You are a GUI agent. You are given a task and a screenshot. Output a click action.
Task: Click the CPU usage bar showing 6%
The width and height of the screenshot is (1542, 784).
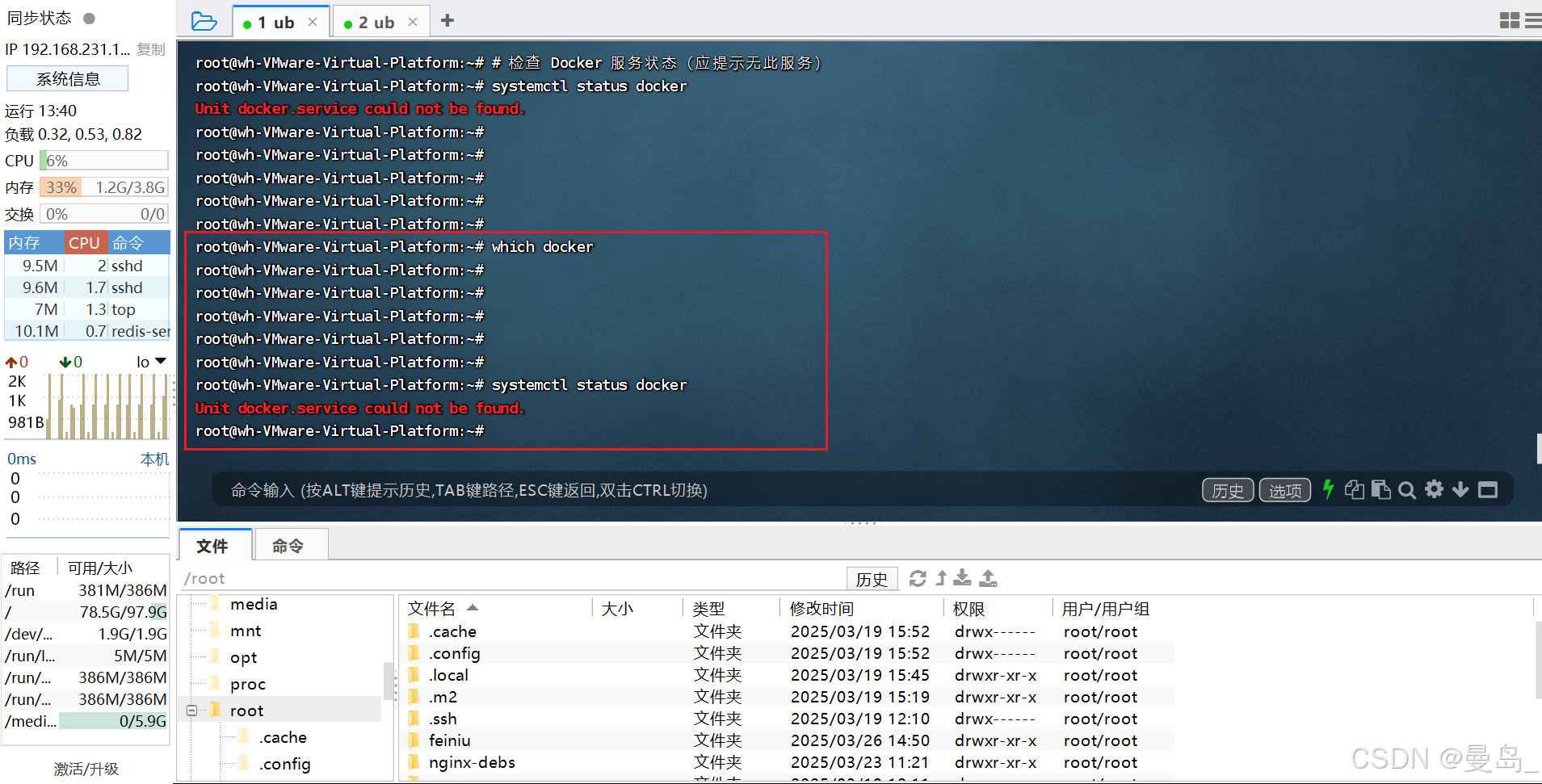point(104,161)
